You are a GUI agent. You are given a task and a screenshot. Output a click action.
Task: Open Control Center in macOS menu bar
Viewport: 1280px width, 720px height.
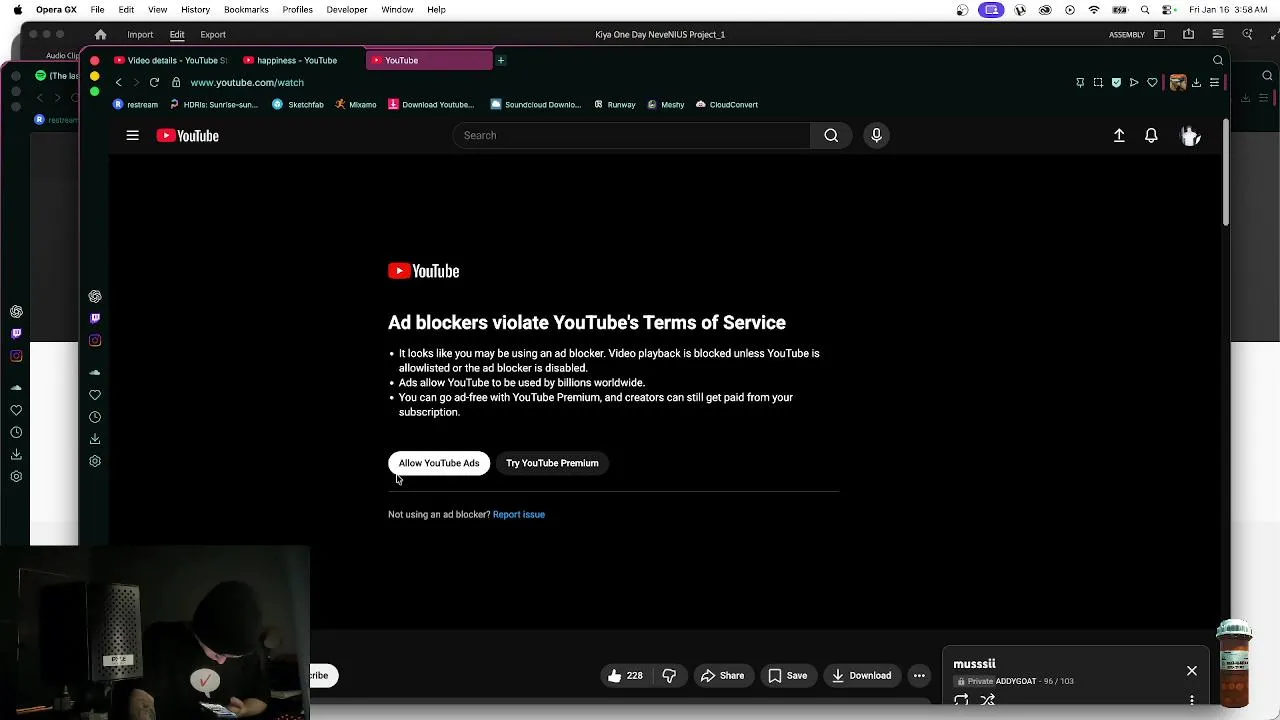pyautogui.click(x=1166, y=9)
